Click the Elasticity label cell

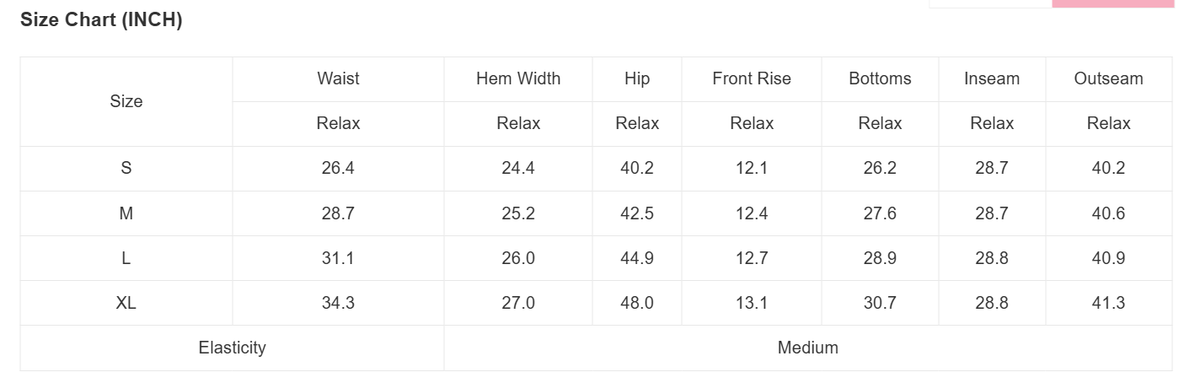click(232, 348)
